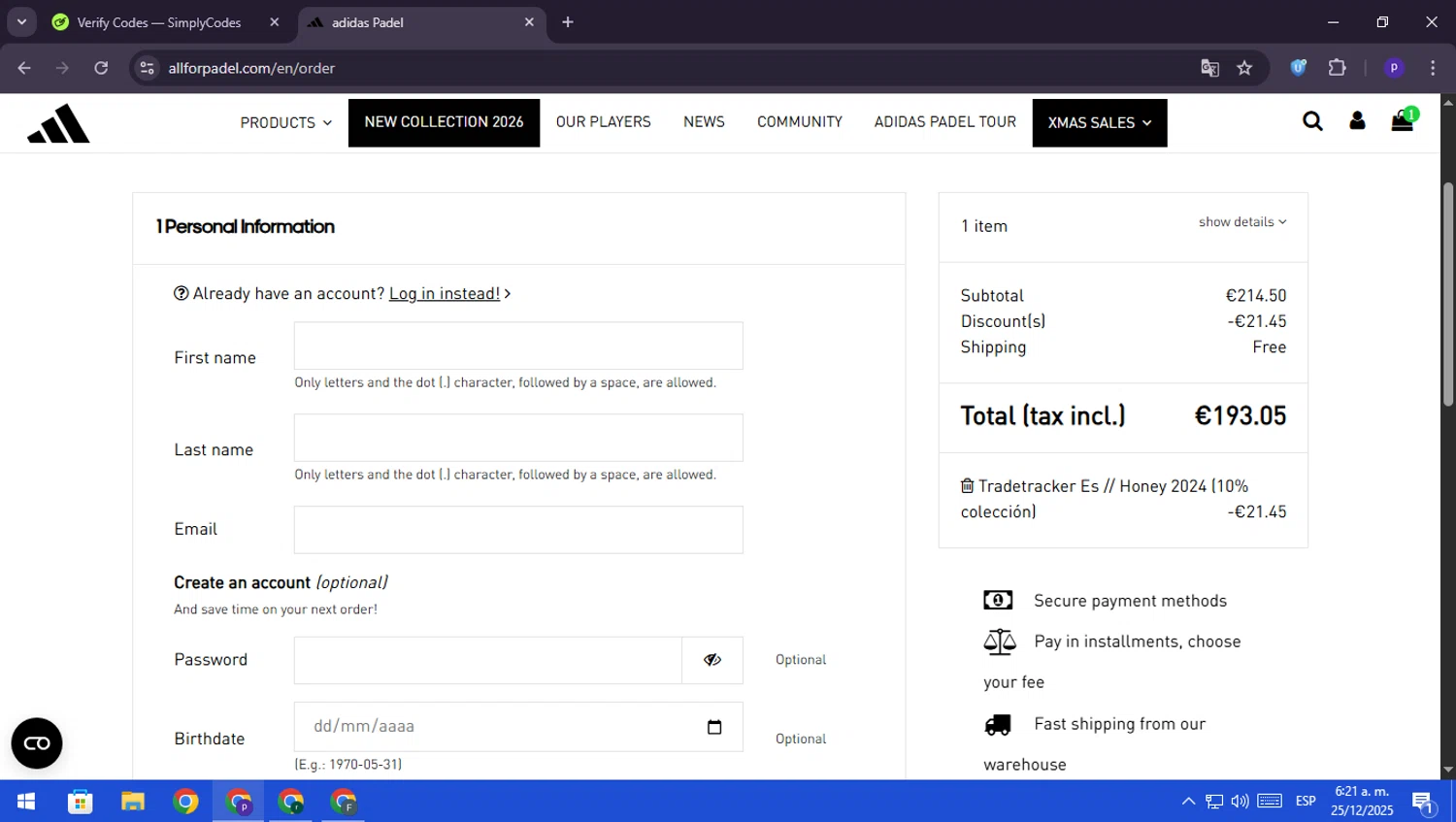The width and height of the screenshot is (1456, 822).
Task: Open OUR PLAYERS menu item
Action: point(603,122)
